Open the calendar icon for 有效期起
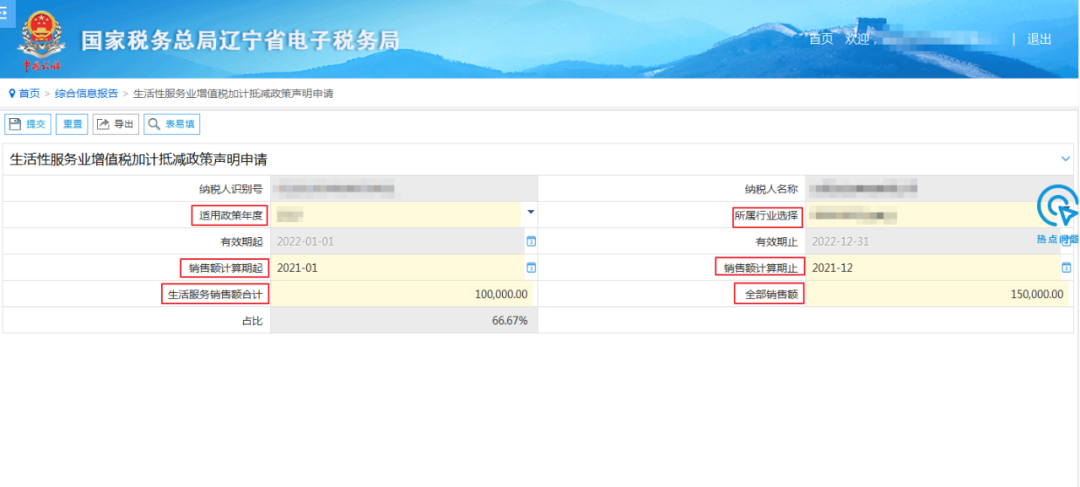 [x=531, y=241]
